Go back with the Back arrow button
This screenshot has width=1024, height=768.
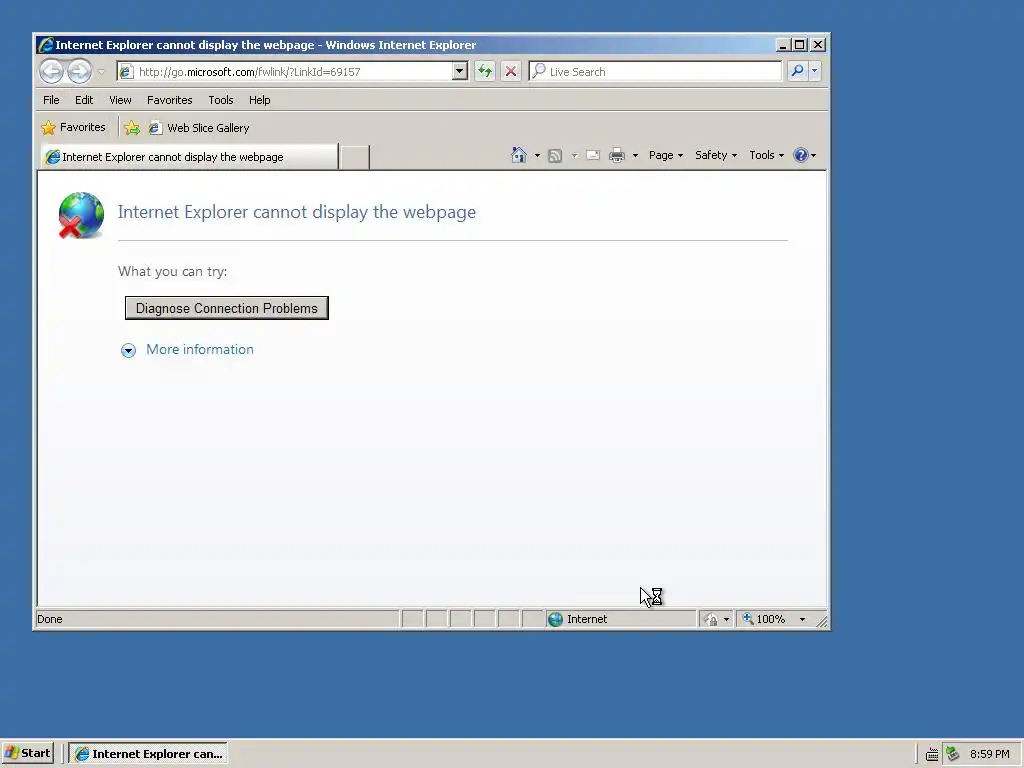pyautogui.click(x=52, y=71)
